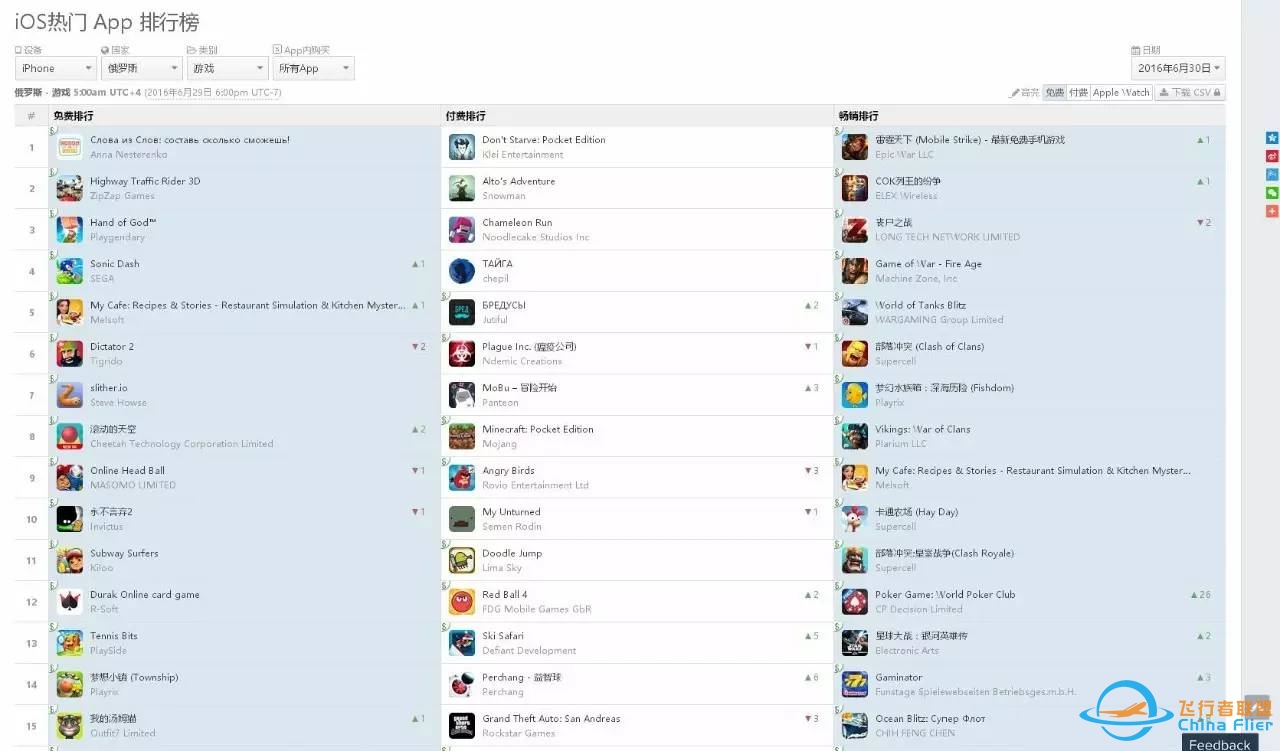The height and width of the screenshot is (751, 1280).
Task: Open the 游戏 category dropdown
Action: pos(228,68)
